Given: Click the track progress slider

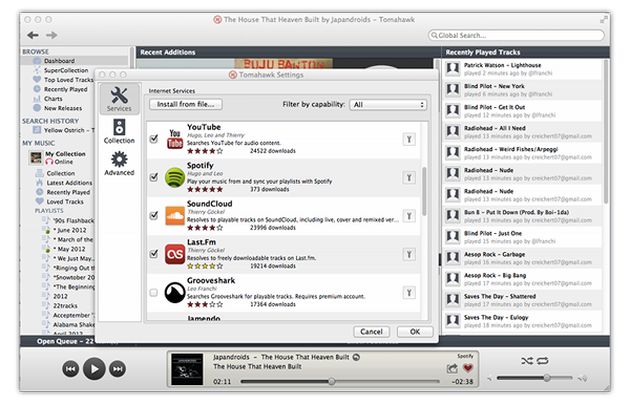Looking at the screenshot, I should 340,382.
